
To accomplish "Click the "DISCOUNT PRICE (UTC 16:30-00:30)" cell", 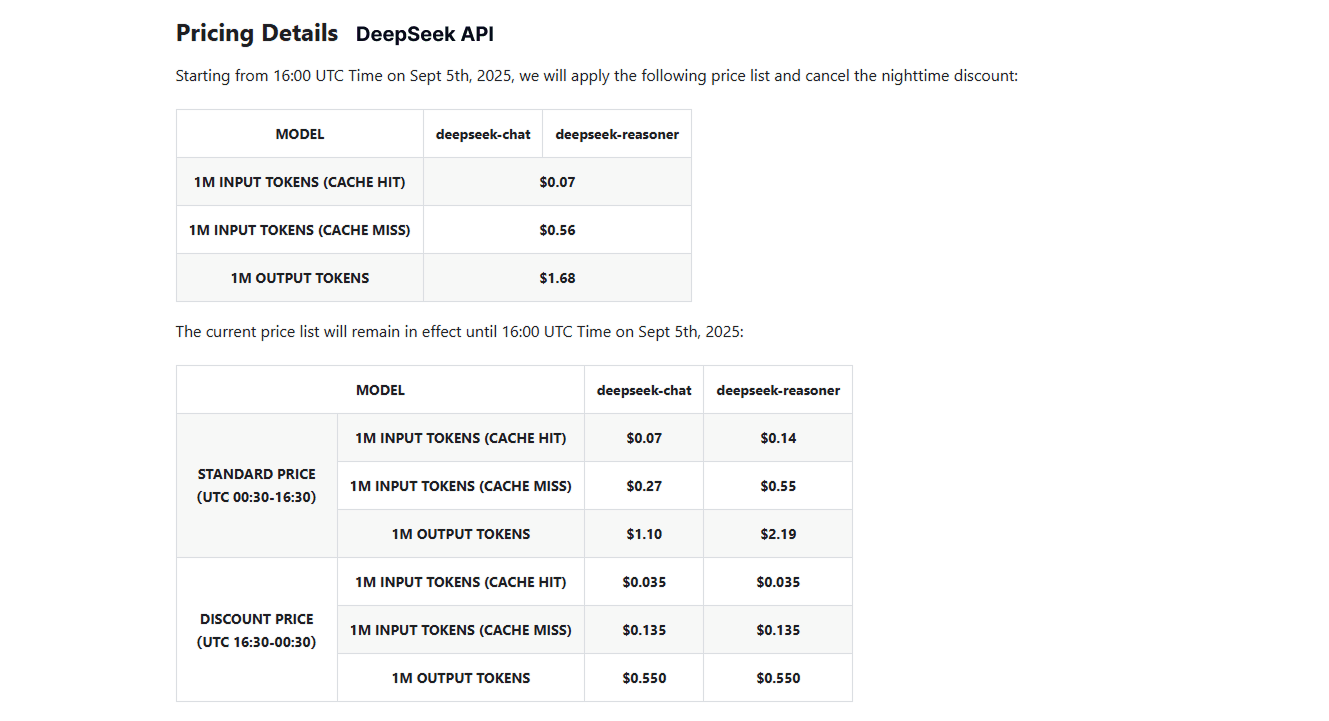I will 256,630.
